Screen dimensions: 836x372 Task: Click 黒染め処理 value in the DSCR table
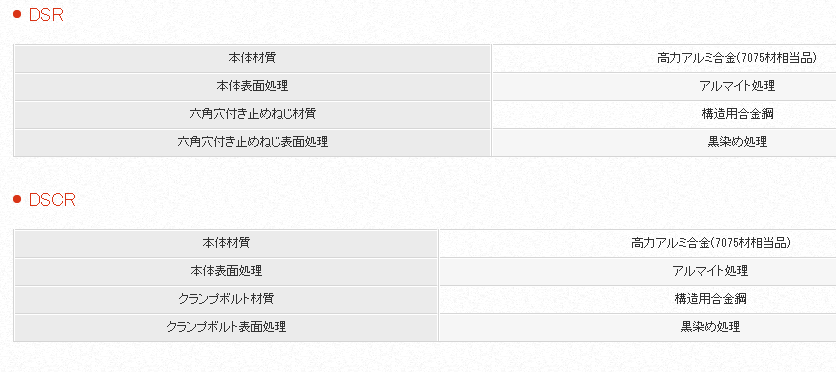(x=711, y=327)
